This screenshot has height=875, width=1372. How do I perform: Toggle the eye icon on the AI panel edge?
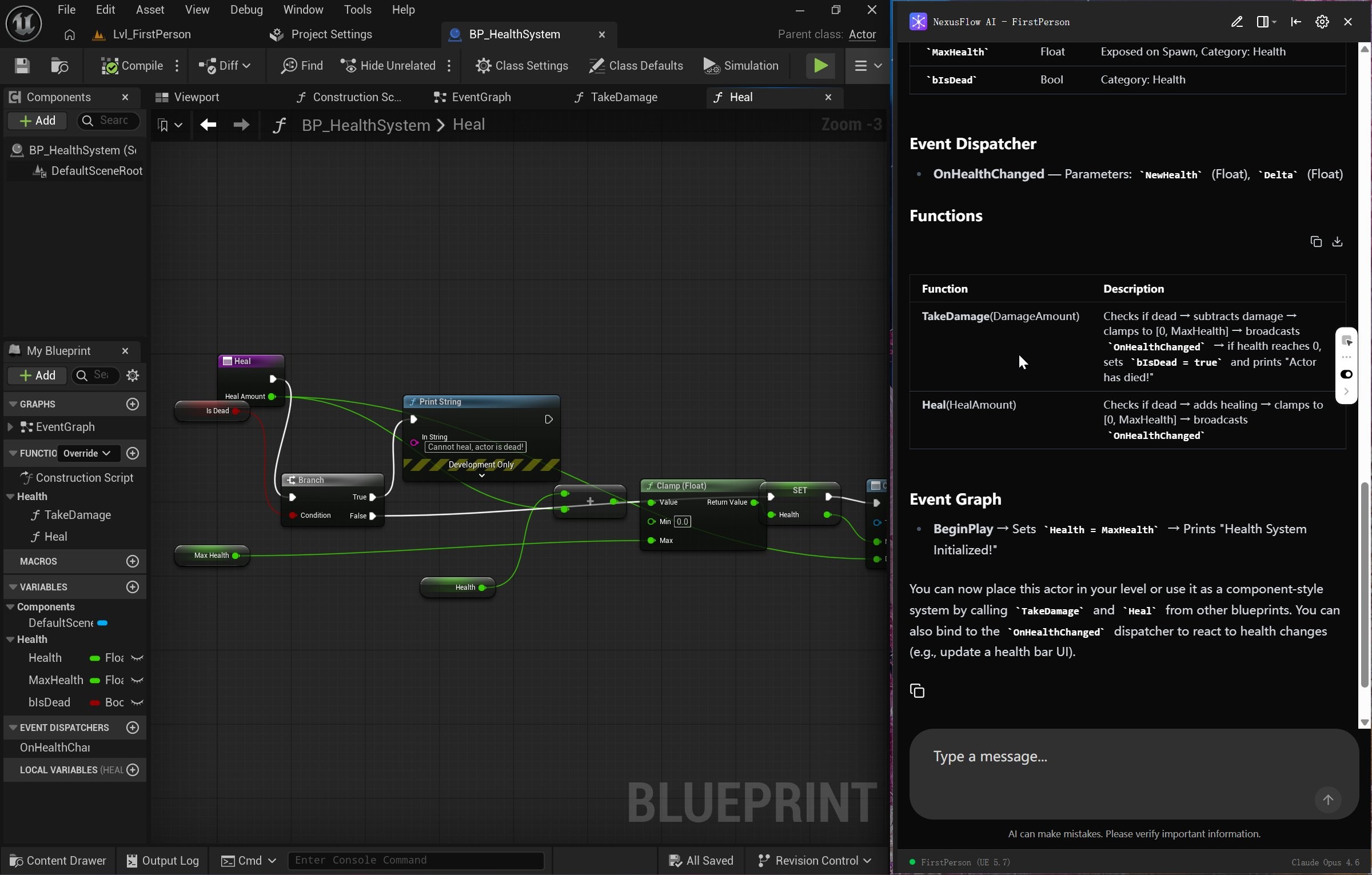click(x=1347, y=373)
